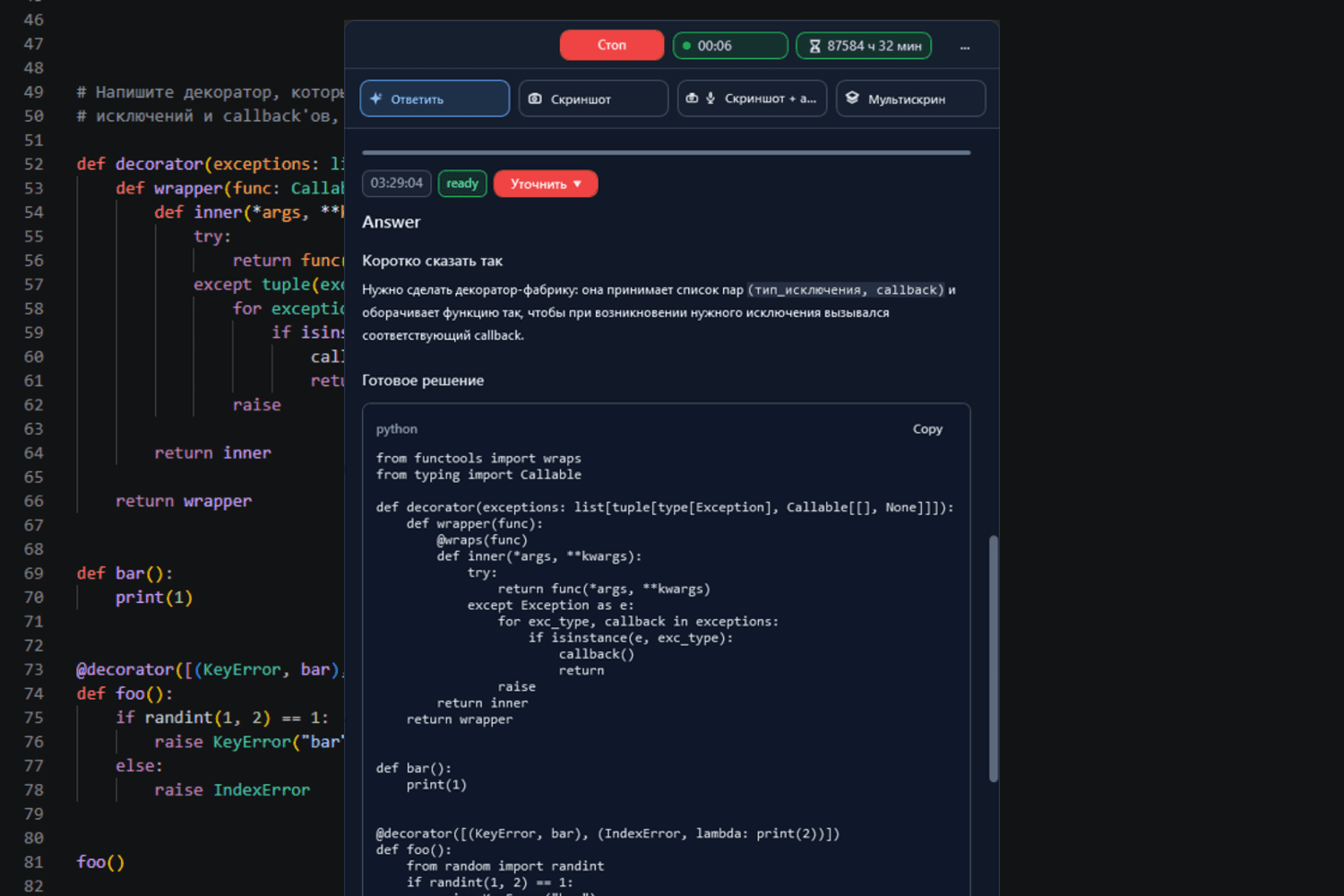Screen dimensions: 1344x896
Task: Click 'try:' on line 55
Action: coord(212,237)
